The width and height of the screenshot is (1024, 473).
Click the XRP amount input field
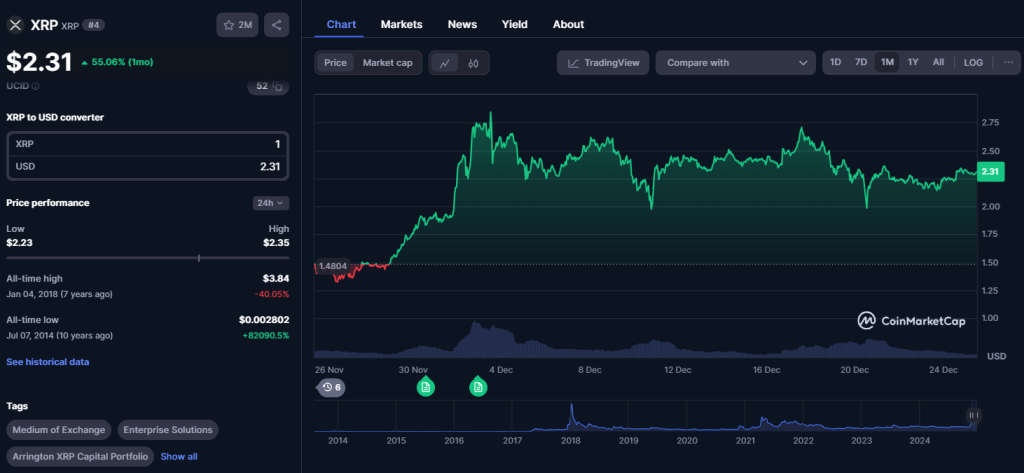pos(148,144)
